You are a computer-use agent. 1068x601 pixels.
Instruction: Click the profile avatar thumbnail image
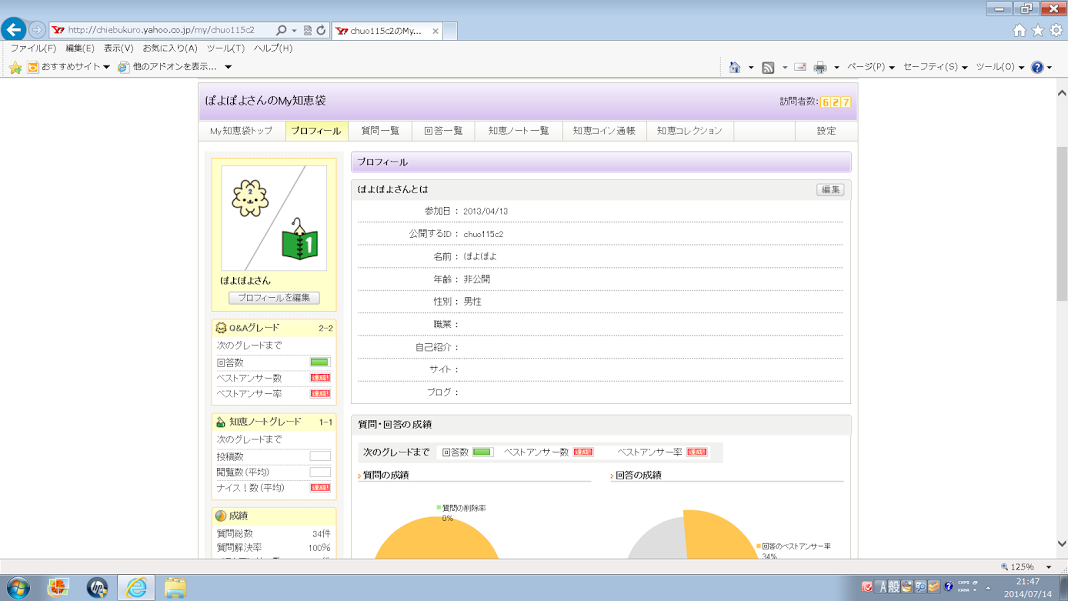point(273,219)
